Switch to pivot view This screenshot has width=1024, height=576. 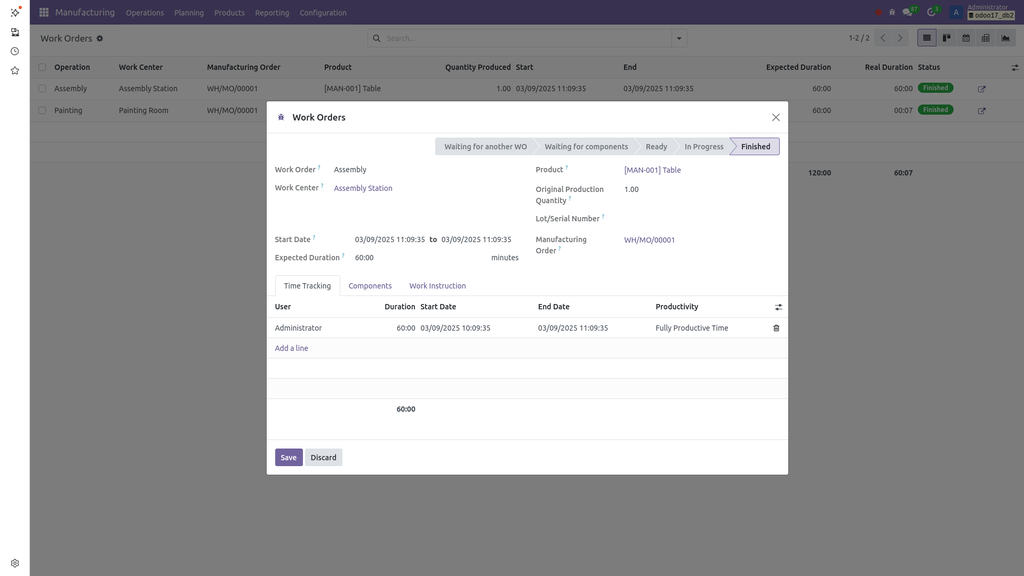point(986,38)
